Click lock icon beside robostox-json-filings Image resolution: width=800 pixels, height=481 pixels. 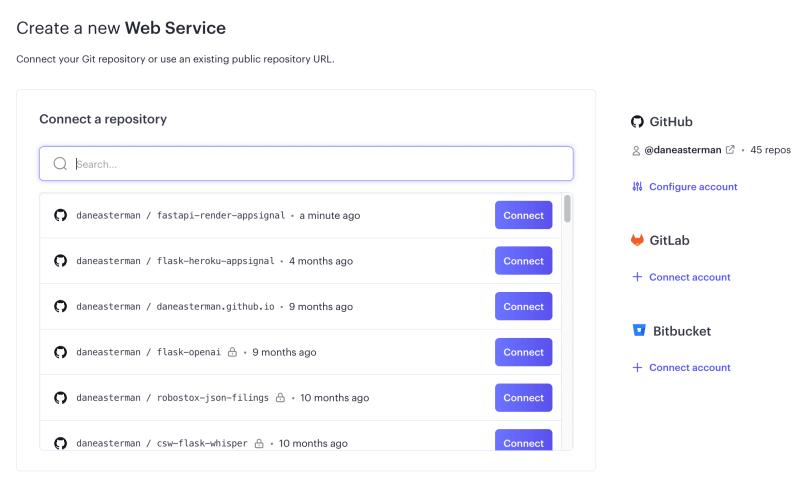(280, 398)
